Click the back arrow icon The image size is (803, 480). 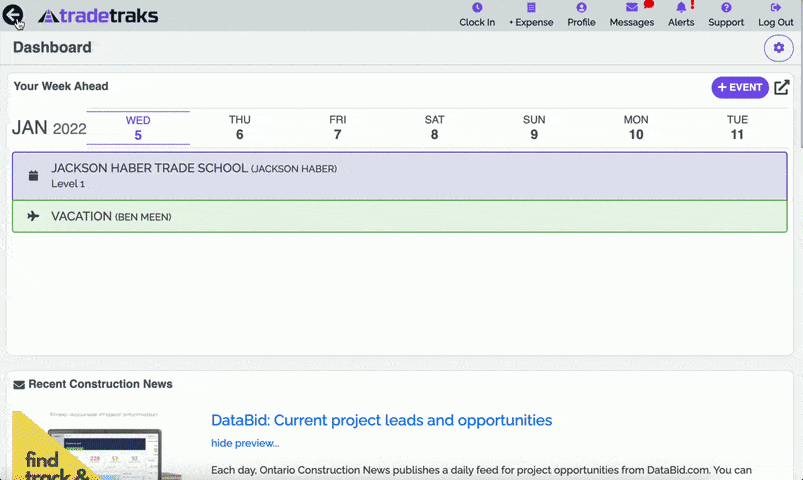click(13, 15)
